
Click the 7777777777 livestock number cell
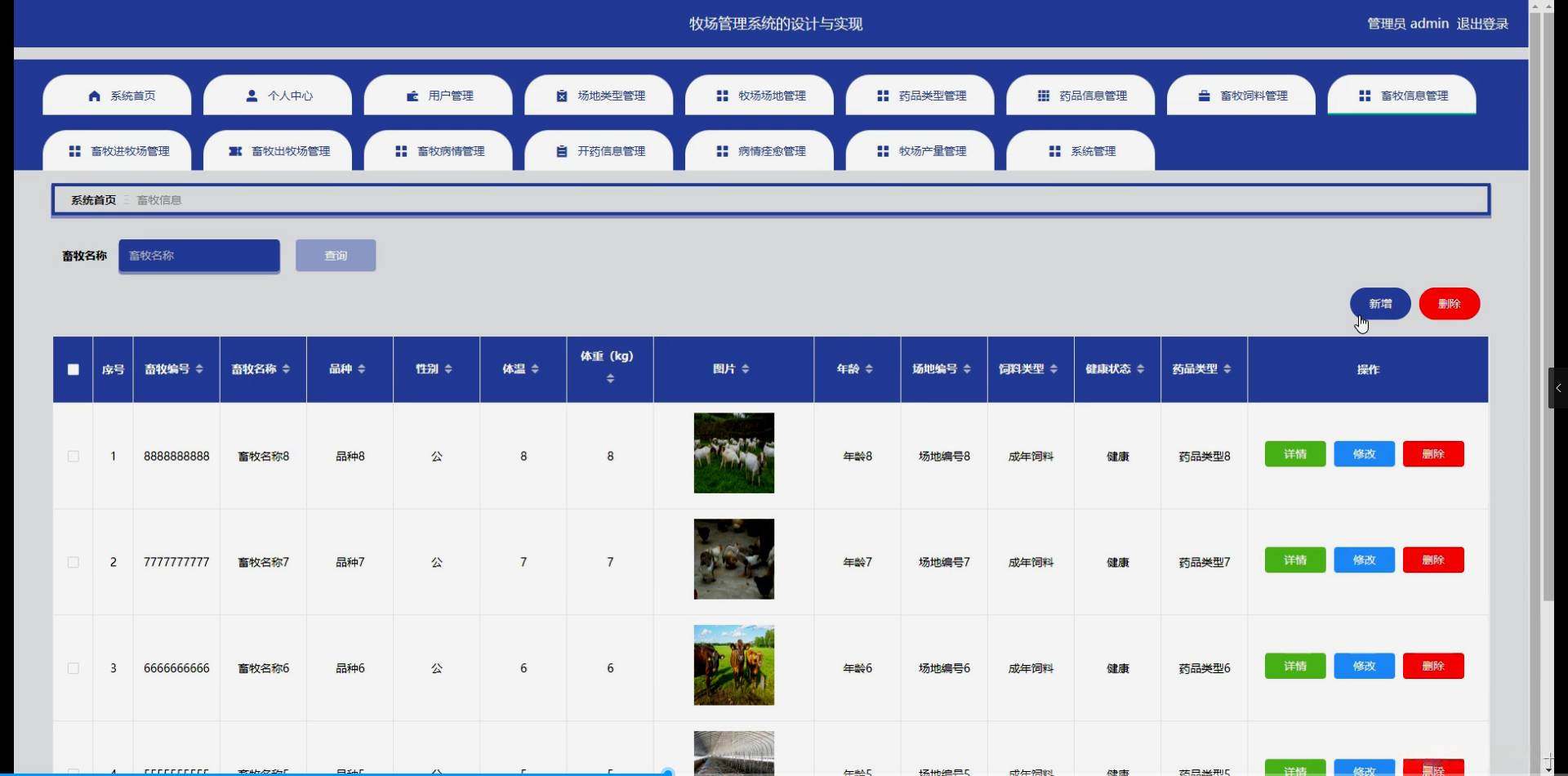tap(176, 563)
